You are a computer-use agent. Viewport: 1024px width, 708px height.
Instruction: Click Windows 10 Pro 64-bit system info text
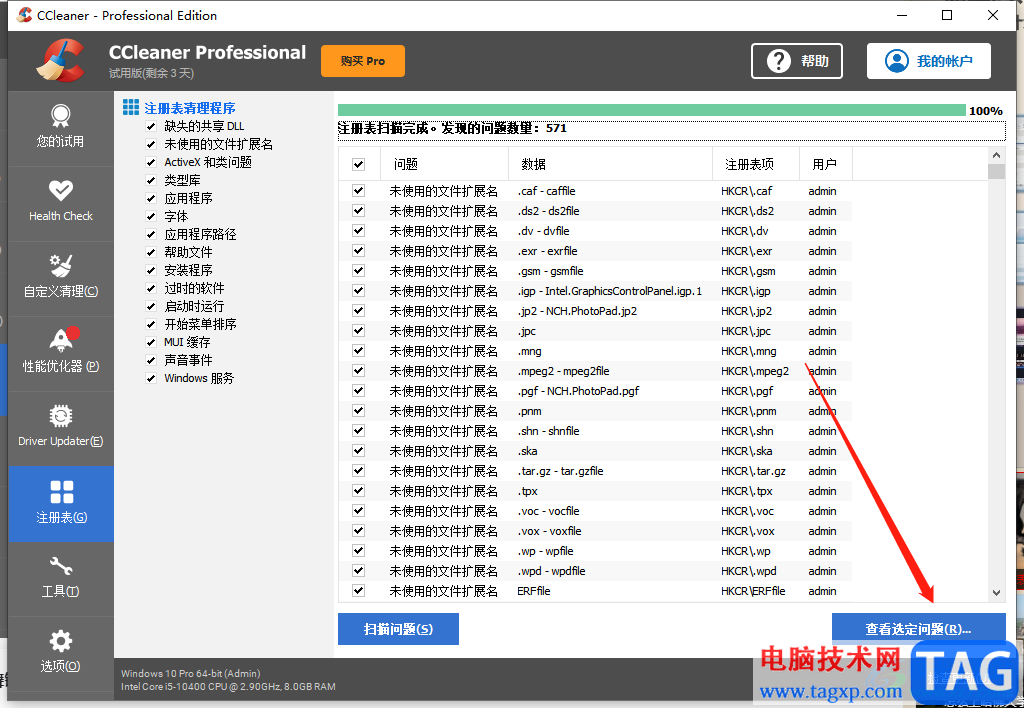pyautogui.click(x=191, y=673)
